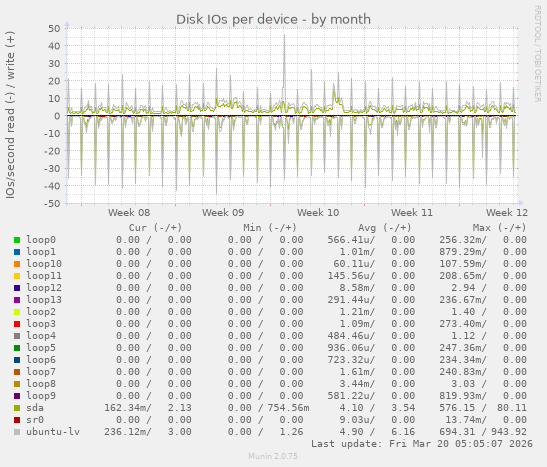Click the green loop0 legend swatch
The image size is (547, 467).
click(17, 240)
